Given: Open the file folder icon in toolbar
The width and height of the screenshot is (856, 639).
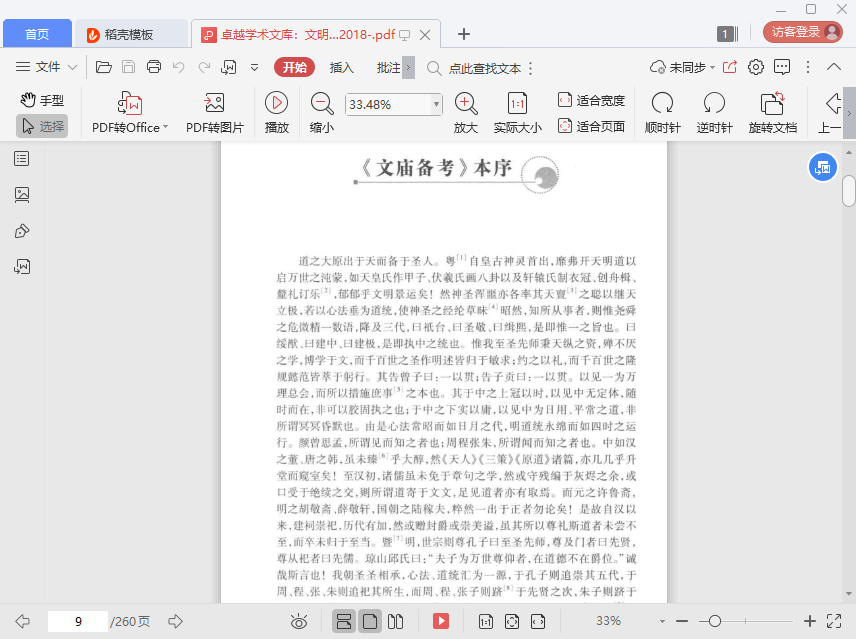Looking at the screenshot, I should [x=104, y=67].
